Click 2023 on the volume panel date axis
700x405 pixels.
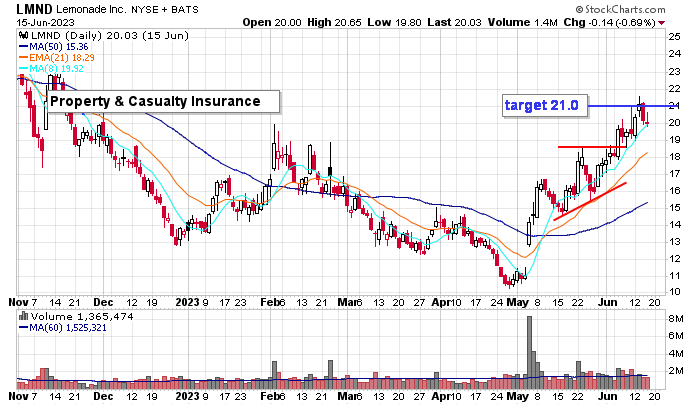pyautogui.click(x=188, y=396)
